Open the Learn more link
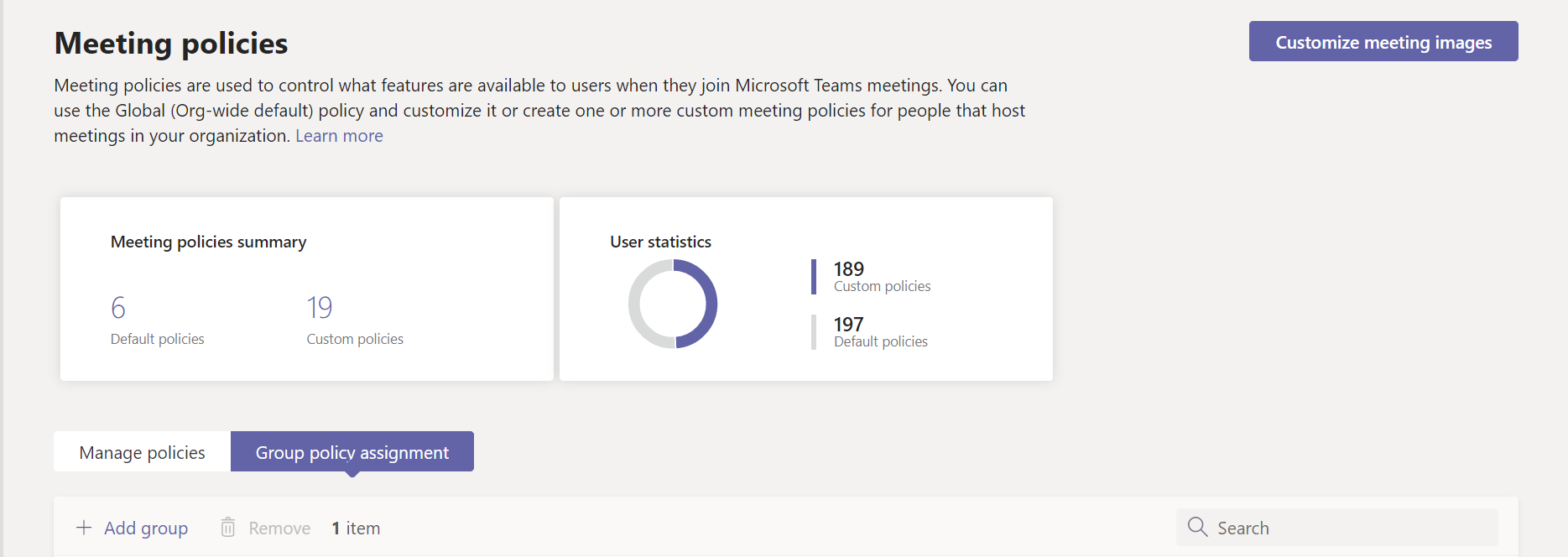This screenshot has height=557, width=1568. pyautogui.click(x=339, y=136)
